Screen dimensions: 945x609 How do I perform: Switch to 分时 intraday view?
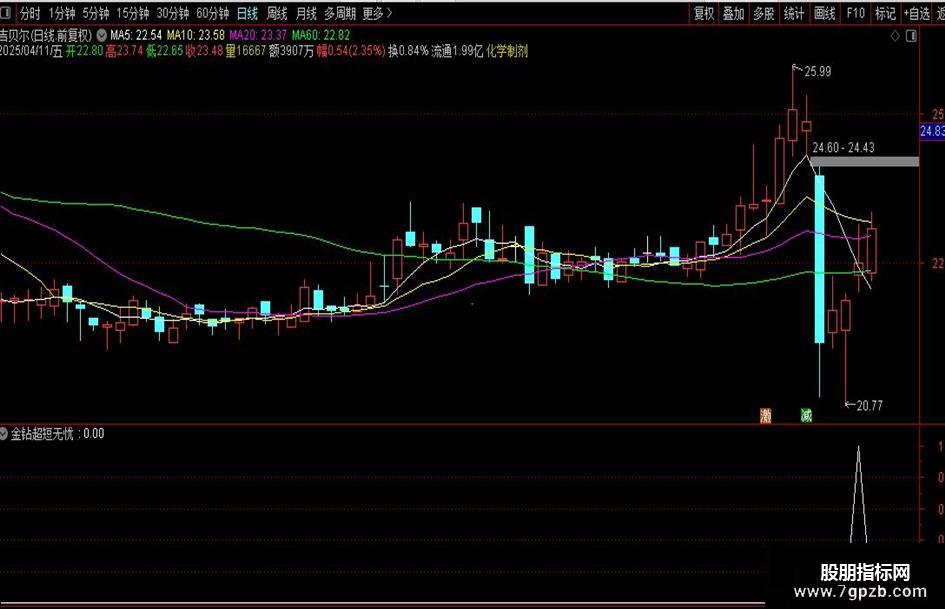[x=30, y=13]
